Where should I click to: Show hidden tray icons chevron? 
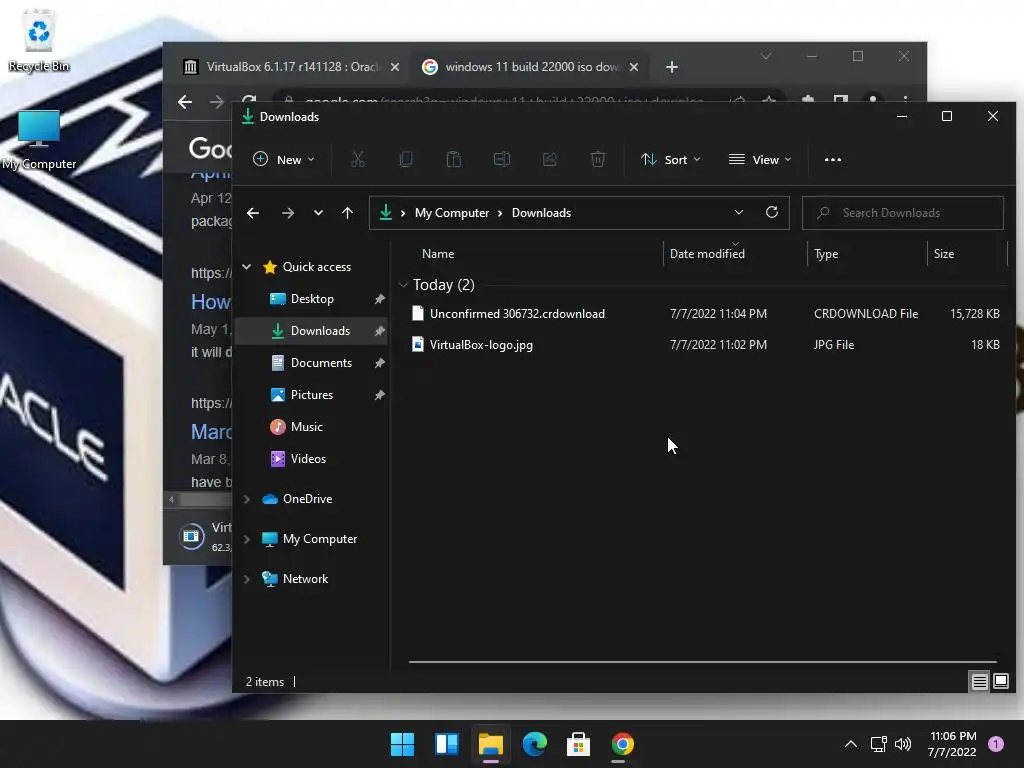[851, 744]
